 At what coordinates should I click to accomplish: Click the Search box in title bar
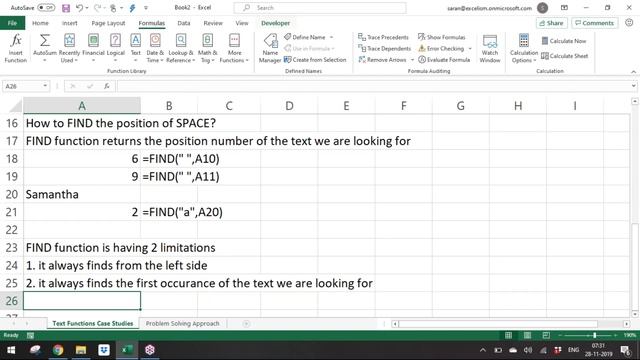[320, 8]
